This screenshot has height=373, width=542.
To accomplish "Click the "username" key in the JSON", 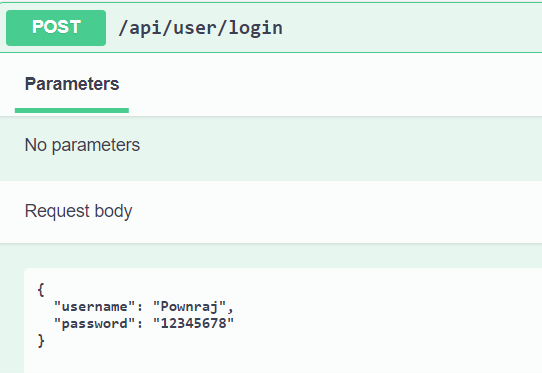I will 94,307.
